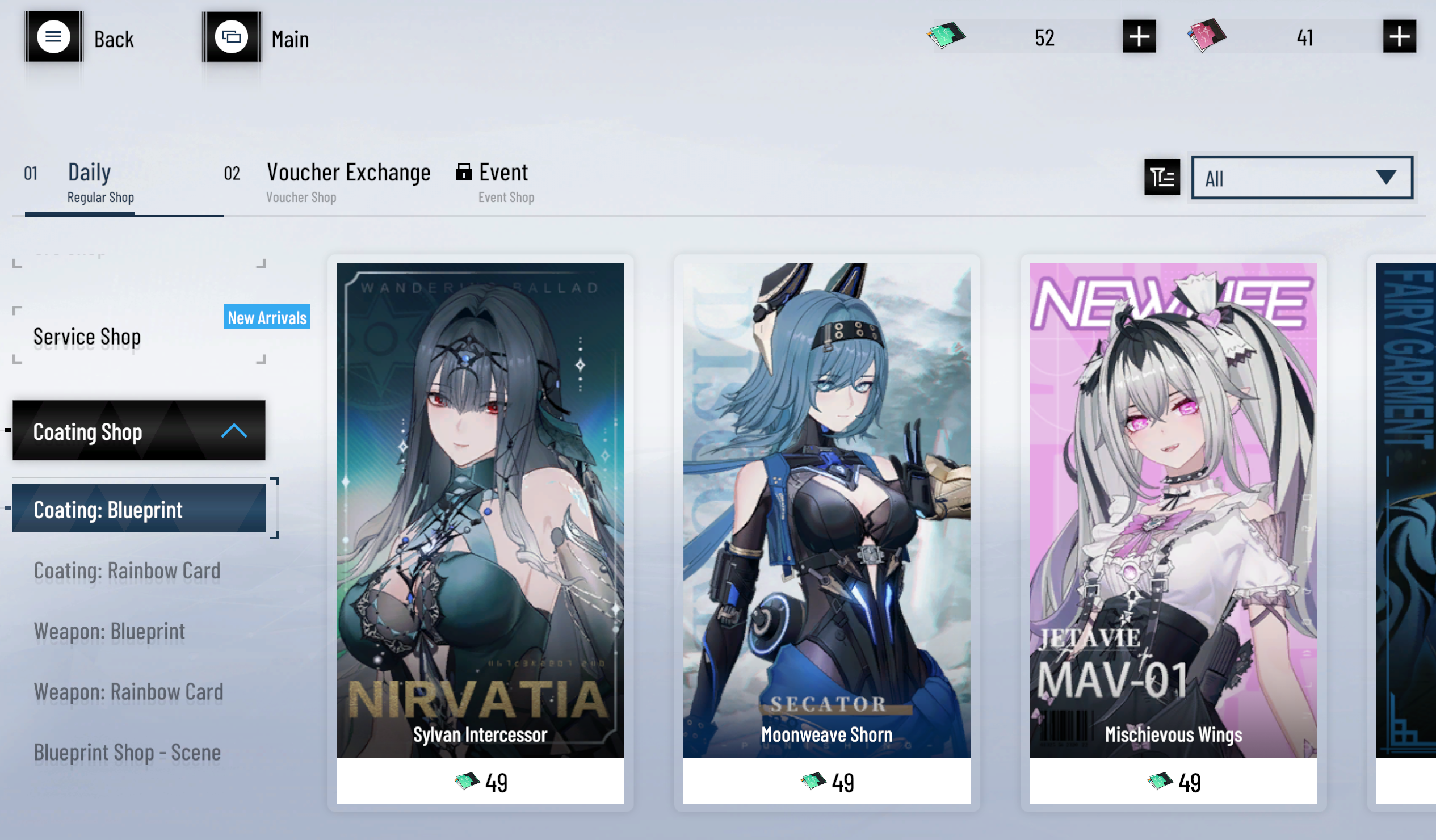Open the All filter dropdown
The width and height of the screenshot is (1436, 840).
(1302, 178)
